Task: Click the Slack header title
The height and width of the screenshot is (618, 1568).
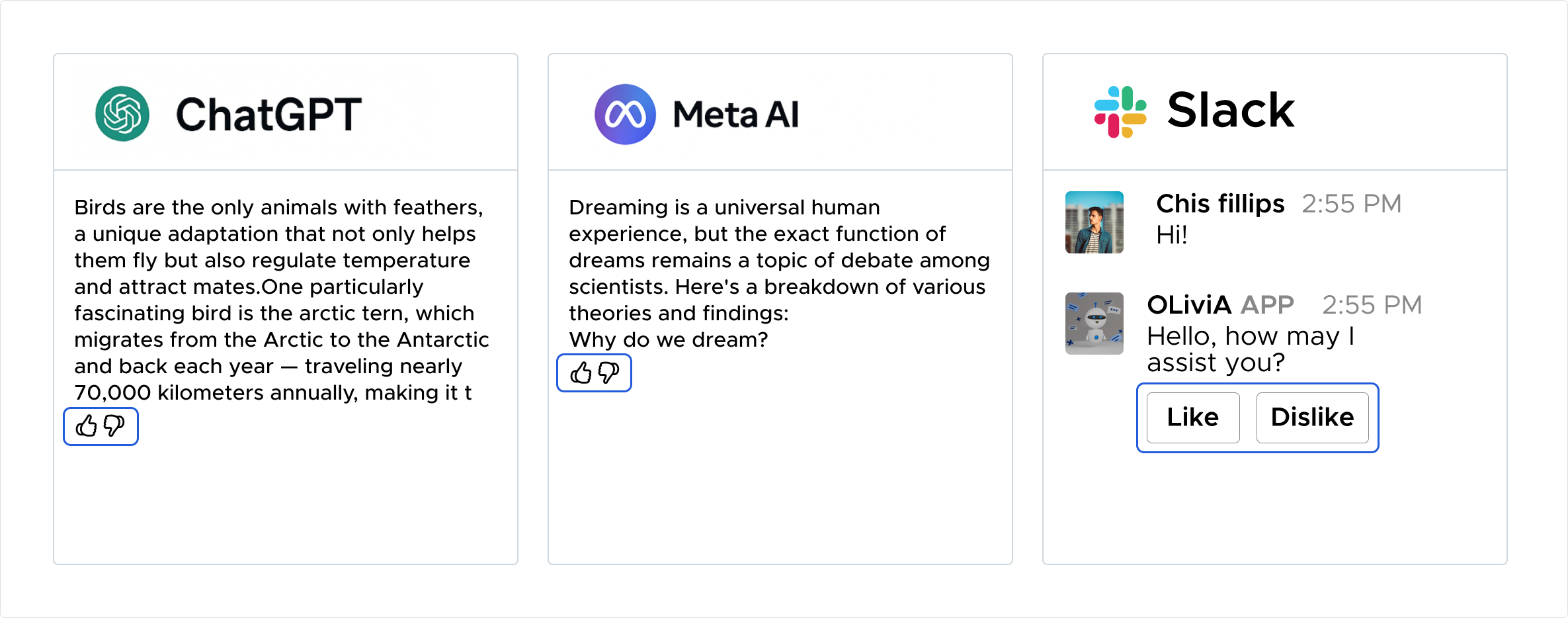Action: pos(1231,110)
